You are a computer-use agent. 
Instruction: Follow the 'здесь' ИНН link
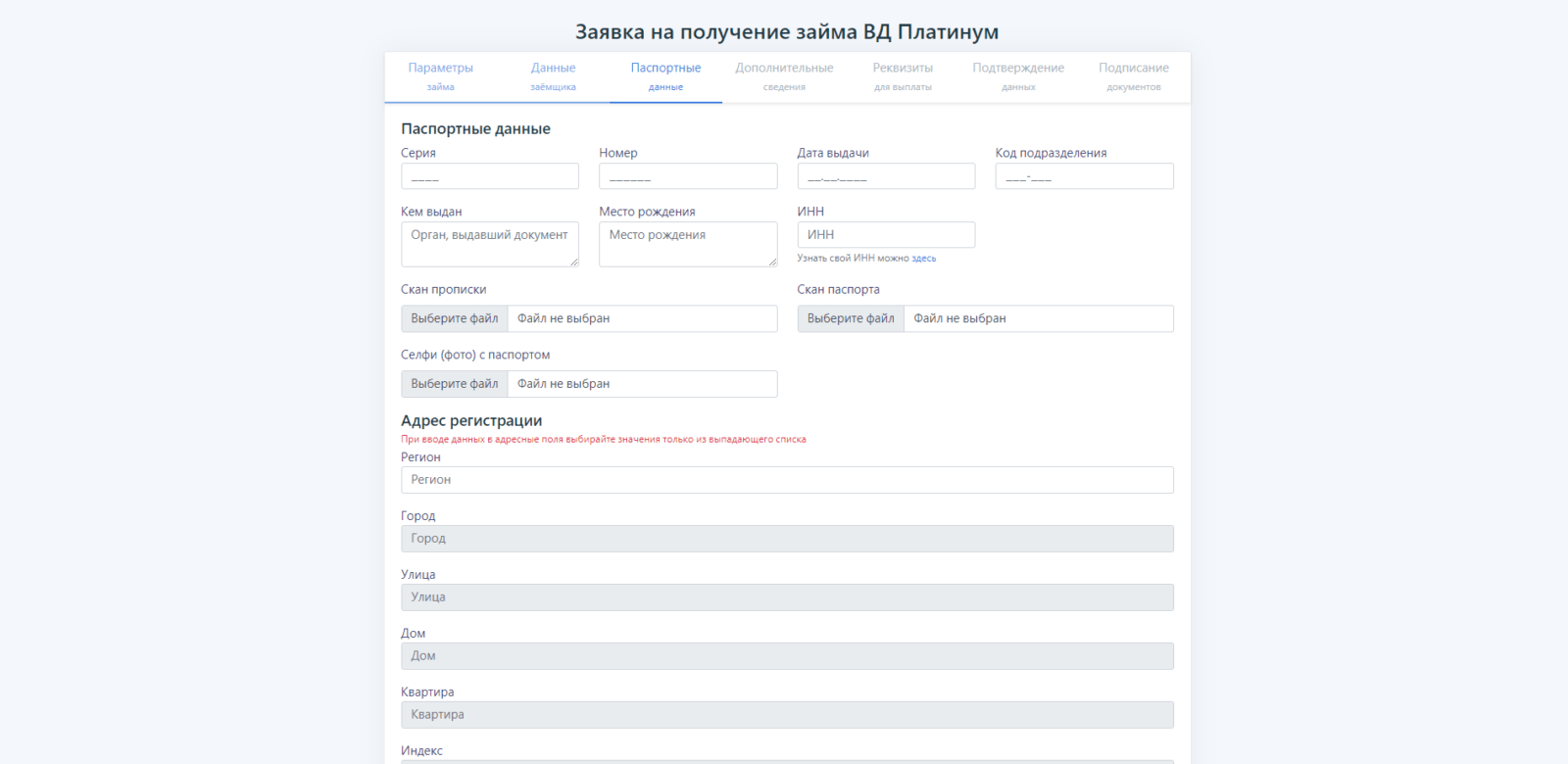(923, 259)
